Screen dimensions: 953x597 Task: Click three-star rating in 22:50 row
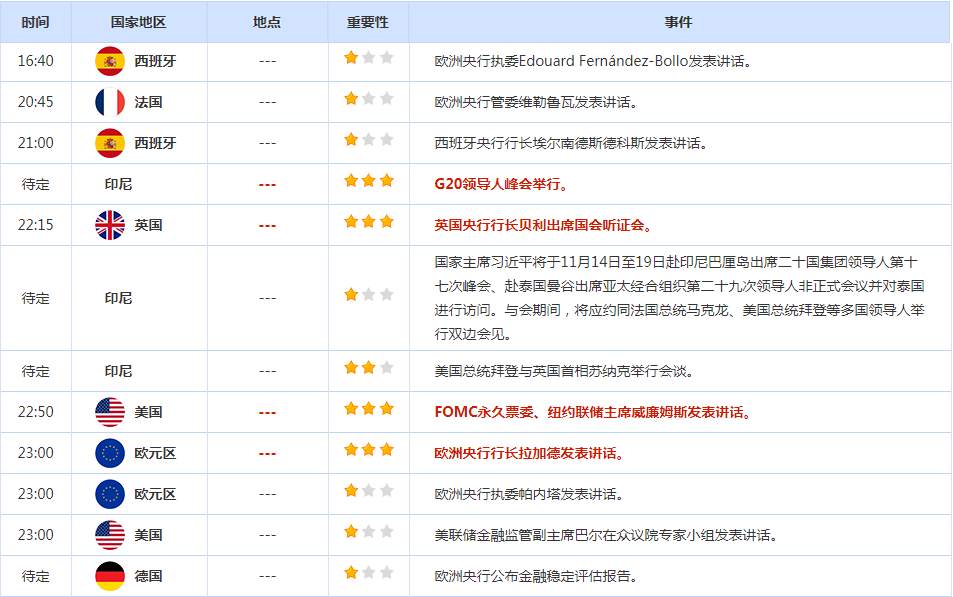pyautogui.click(x=368, y=409)
